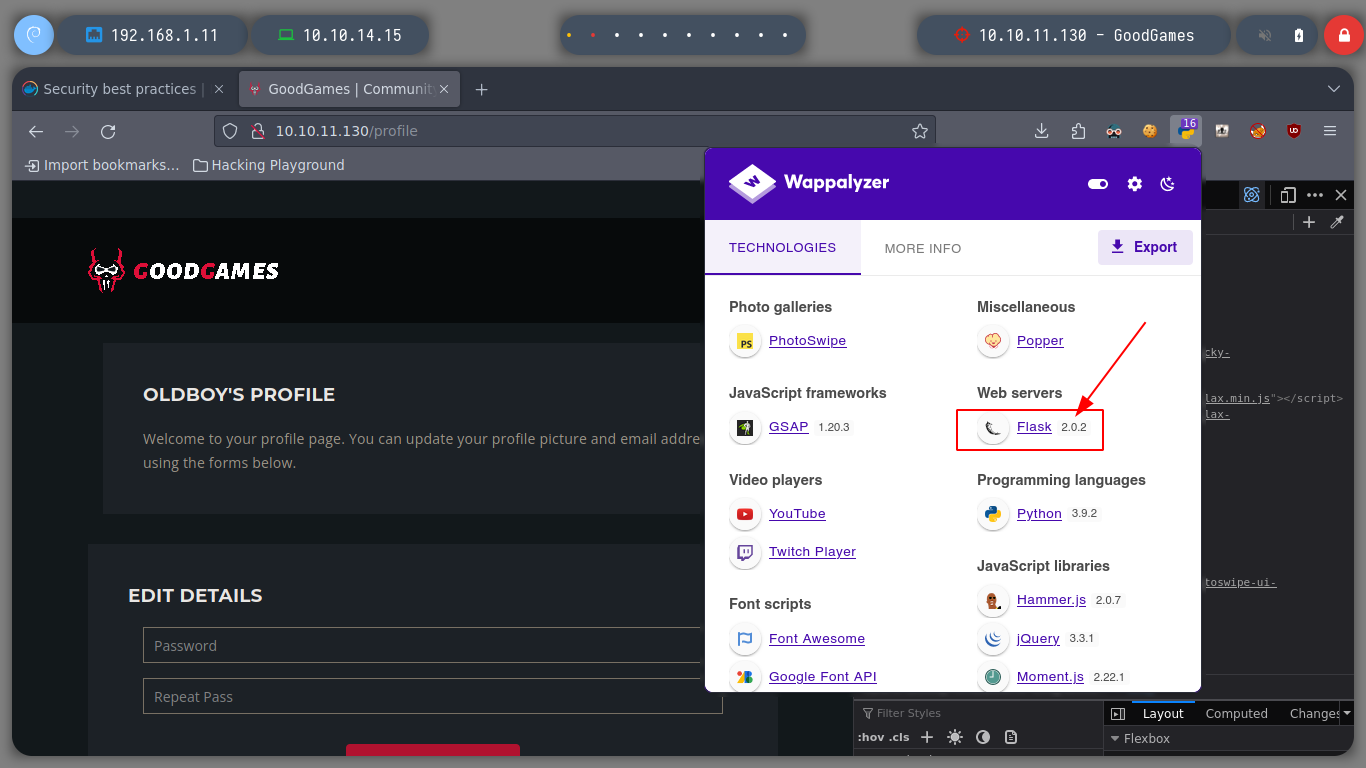1366x768 pixels.
Task: Reload the GoodGames profile page
Action: [108, 131]
